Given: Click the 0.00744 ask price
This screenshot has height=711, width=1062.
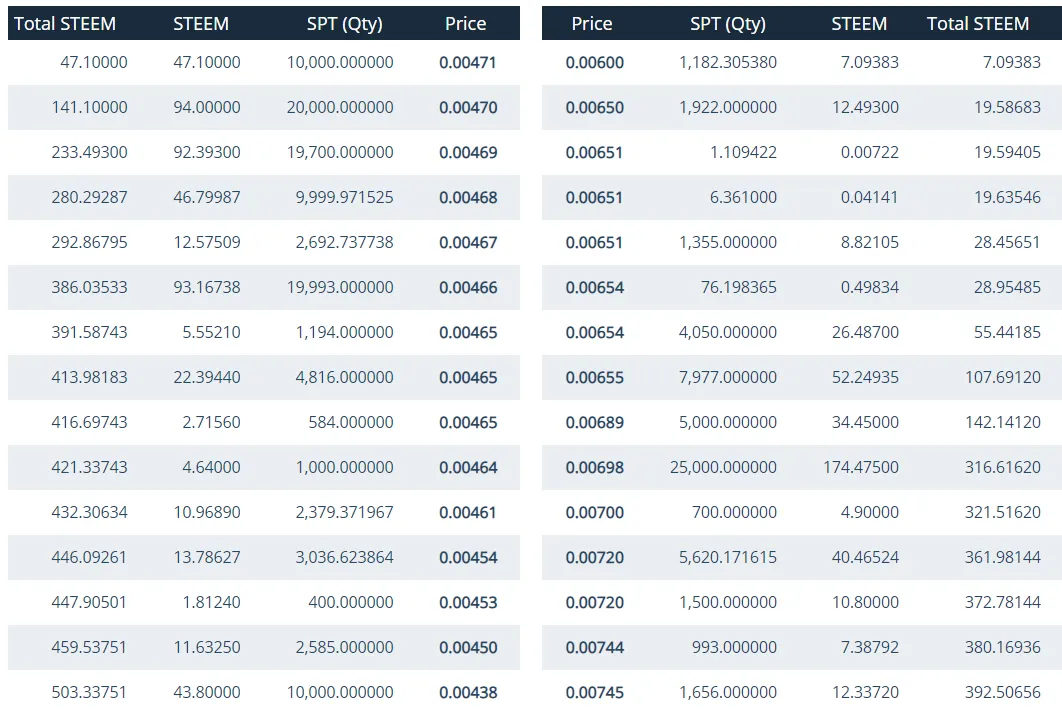Looking at the screenshot, I should [x=594, y=647].
